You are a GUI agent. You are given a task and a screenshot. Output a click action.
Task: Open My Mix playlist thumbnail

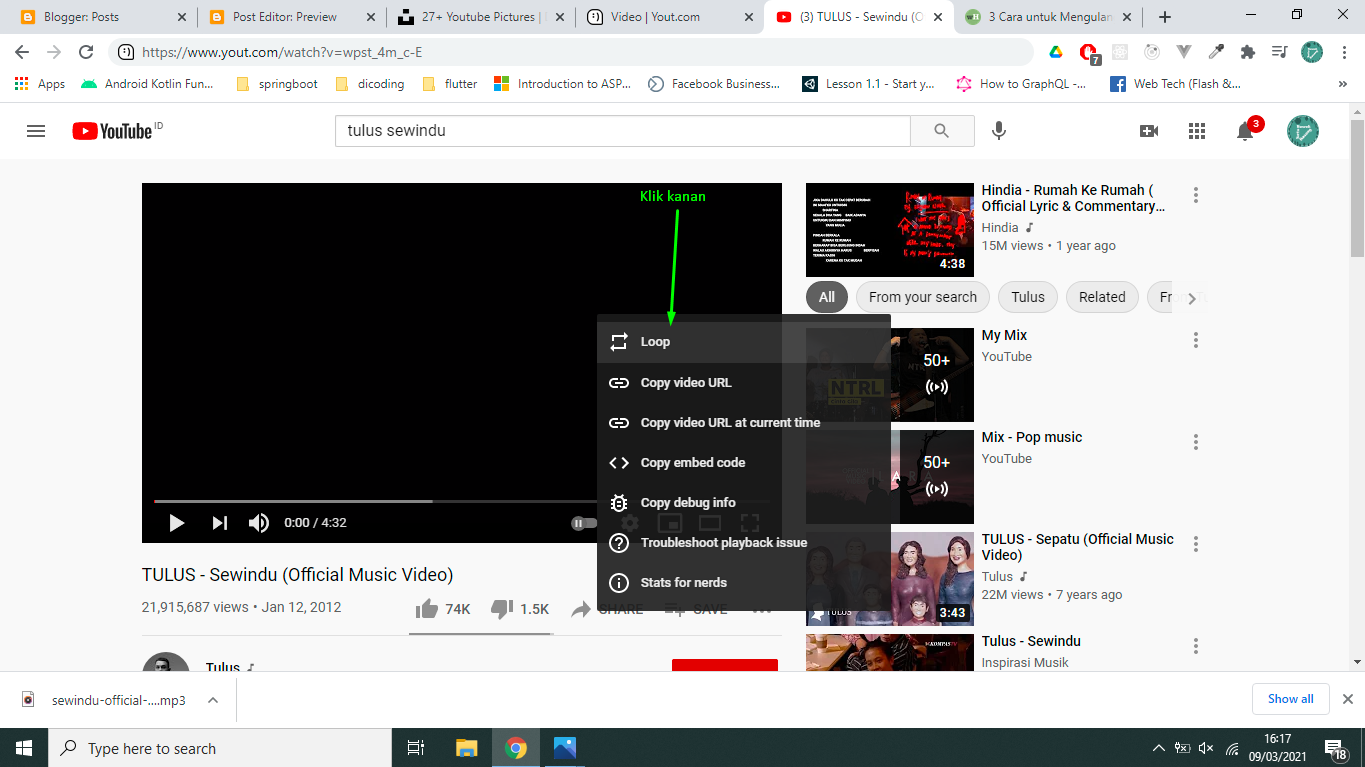click(890, 375)
